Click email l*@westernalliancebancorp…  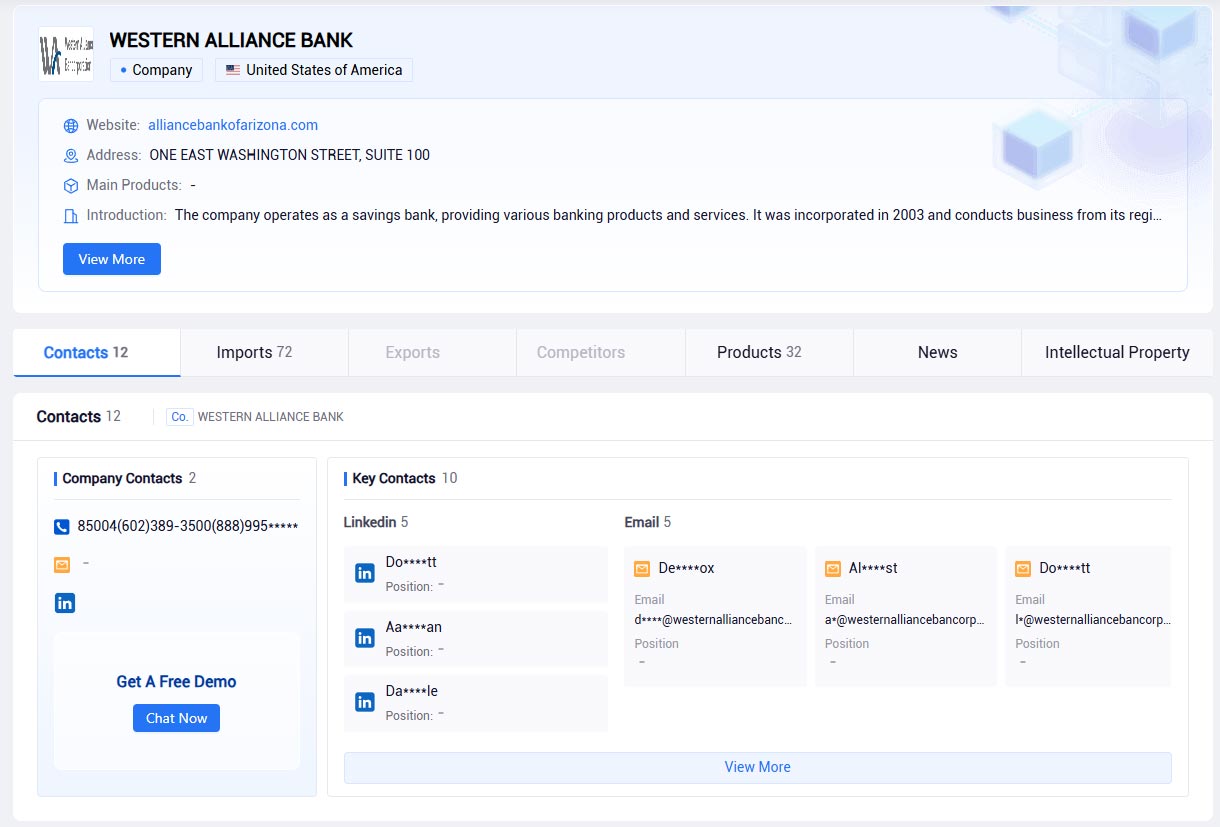click(1093, 620)
